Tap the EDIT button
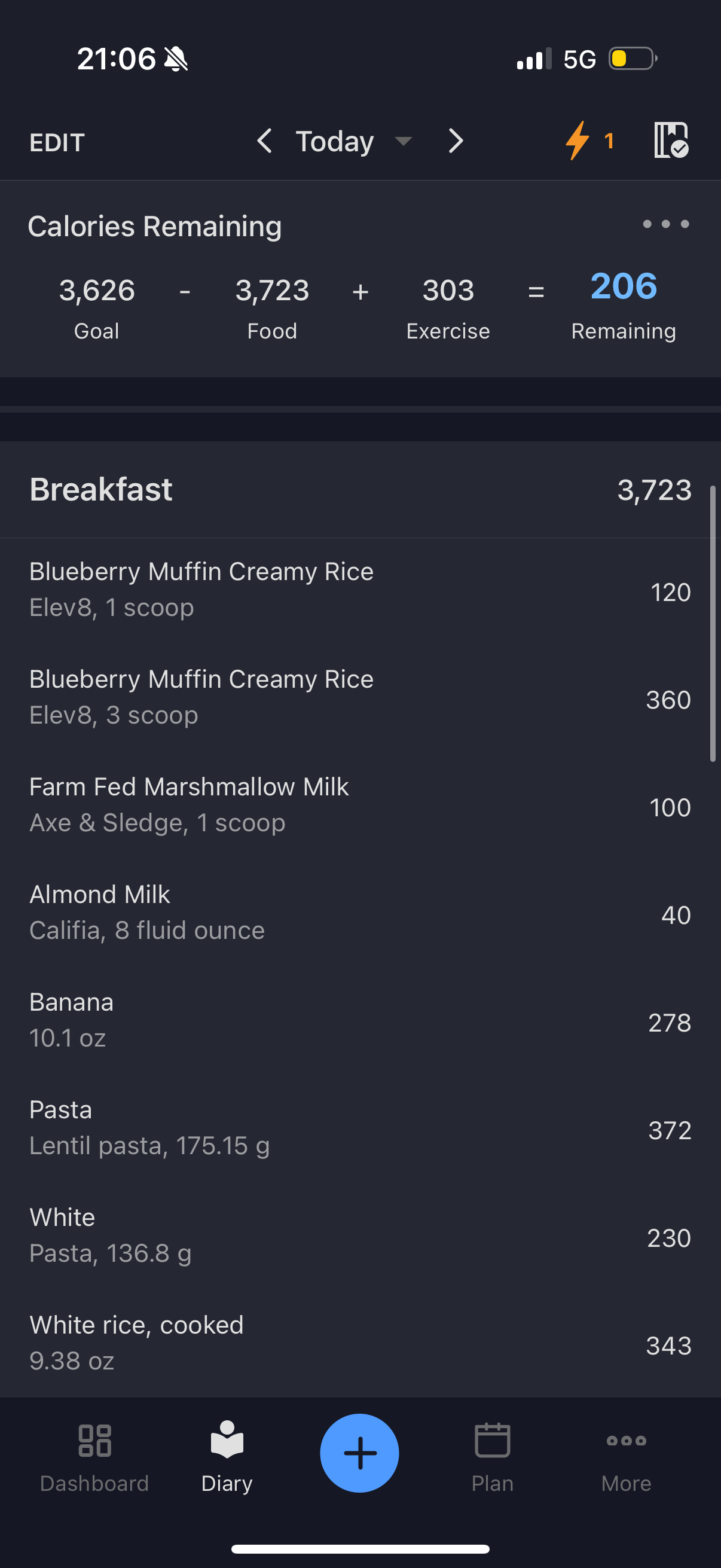The height and width of the screenshot is (1568, 721). point(57,142)
